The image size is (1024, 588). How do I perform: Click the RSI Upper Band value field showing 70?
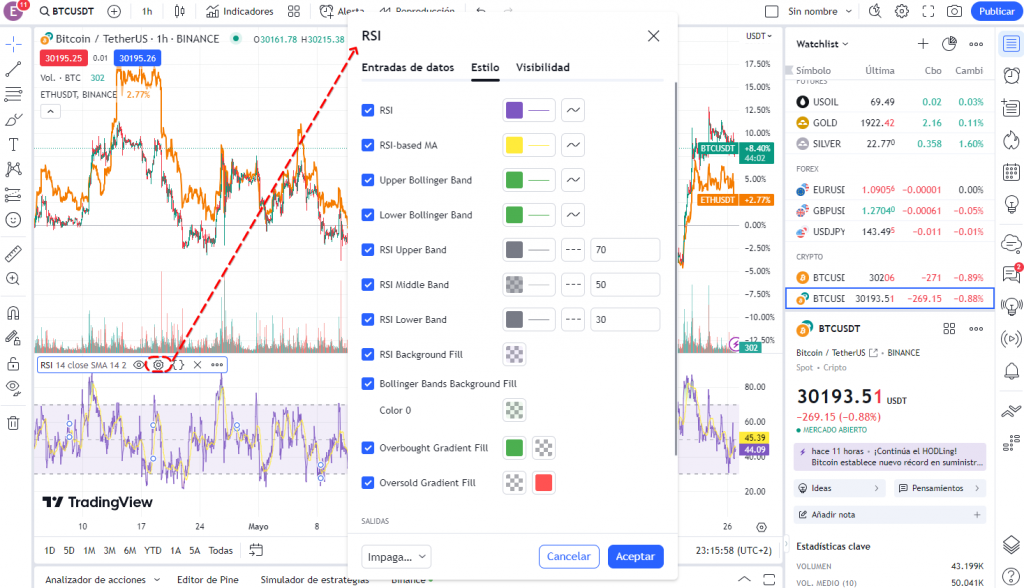click(x=625, y=249)
